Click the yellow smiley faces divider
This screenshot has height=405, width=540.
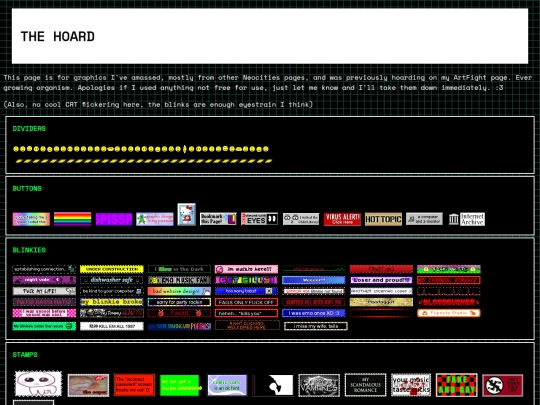(141, 149)
